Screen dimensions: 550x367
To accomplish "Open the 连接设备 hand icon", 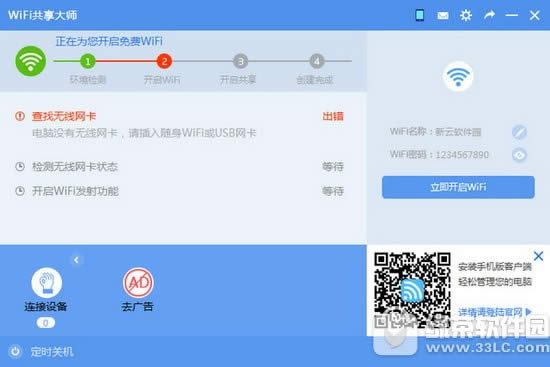I will [x=47, y=282].
